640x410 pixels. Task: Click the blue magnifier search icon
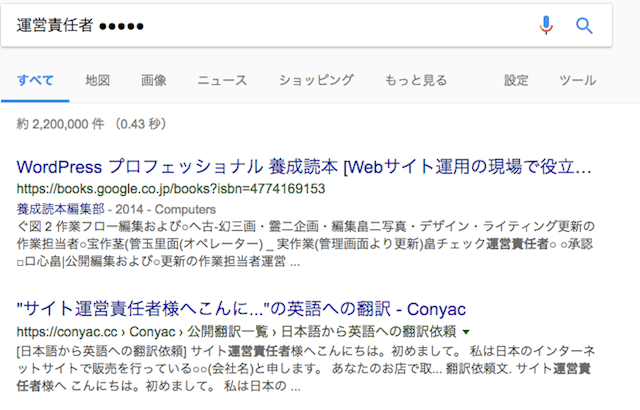click(584, 26)
